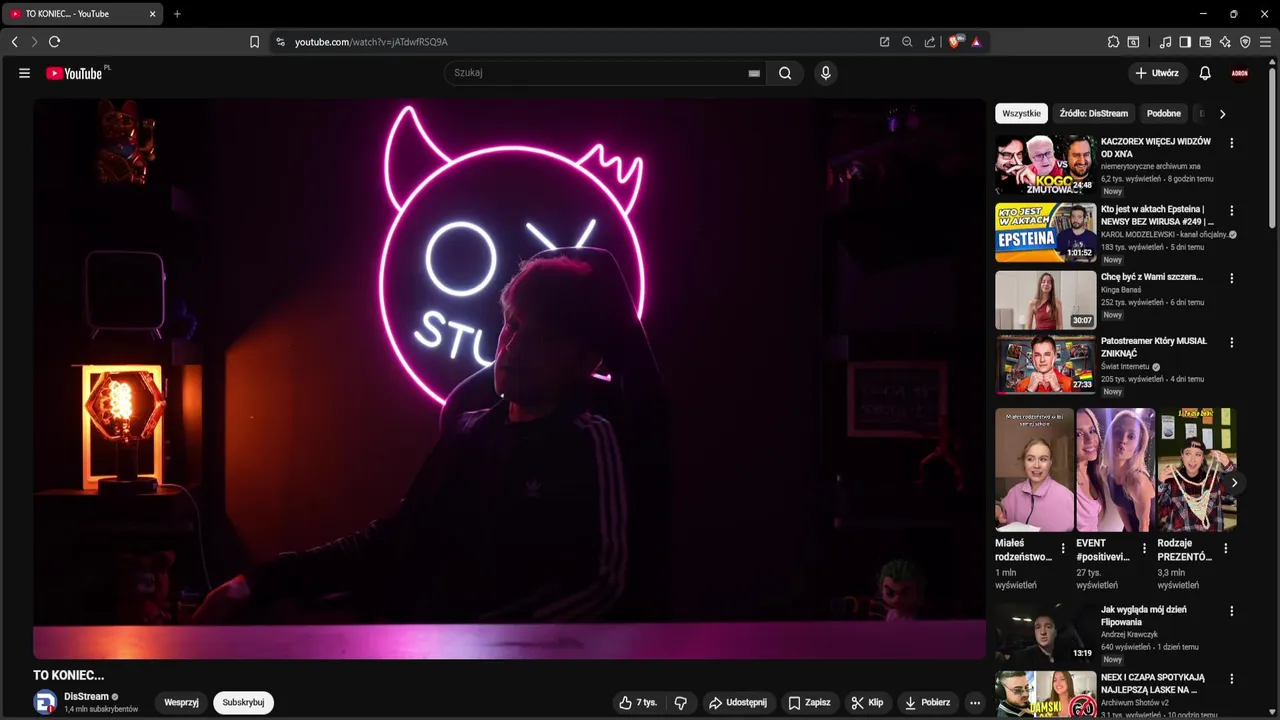Open options for Kto jest w aktach Epsteina

click(x=1231, y=211)
